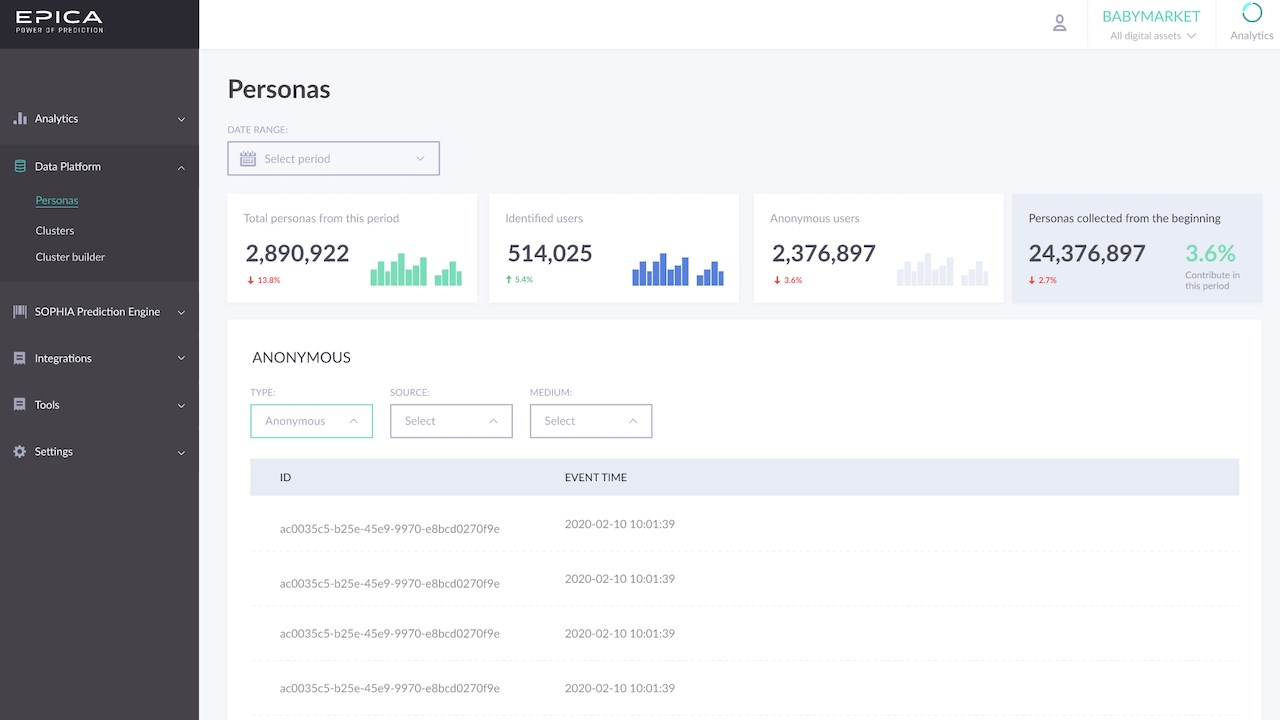Viewport: 1280px width, 720px height.
Task: Open Settings in the sidebar
Action: [x=54, y=451]
